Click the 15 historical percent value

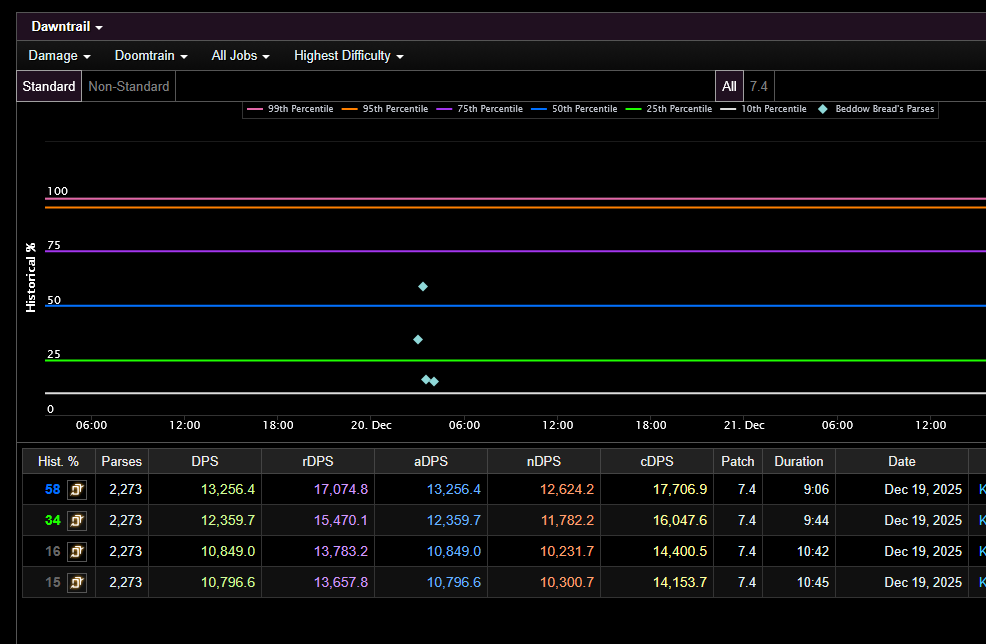(52, 582)
